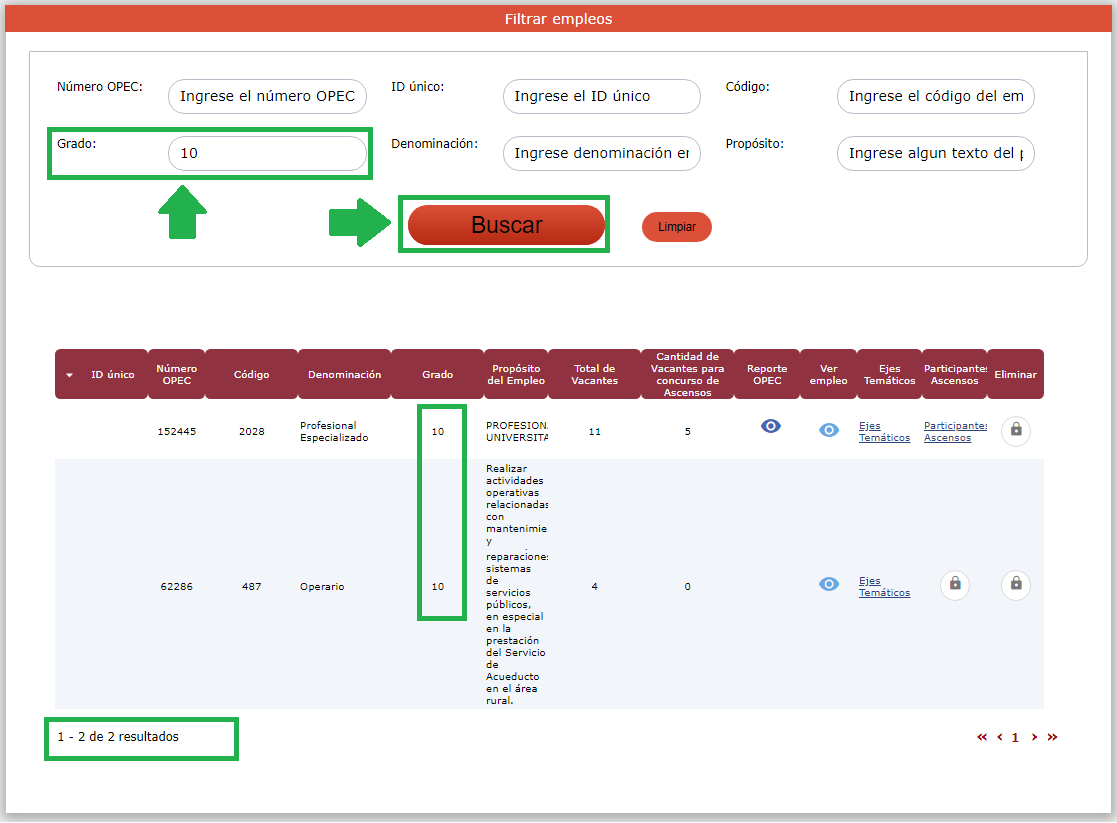The height and width of the screenshot is (823, 1117).
Task: Click the Ver empleo eye icon for Profesional Especializado
Action: (x=829, y=430)
